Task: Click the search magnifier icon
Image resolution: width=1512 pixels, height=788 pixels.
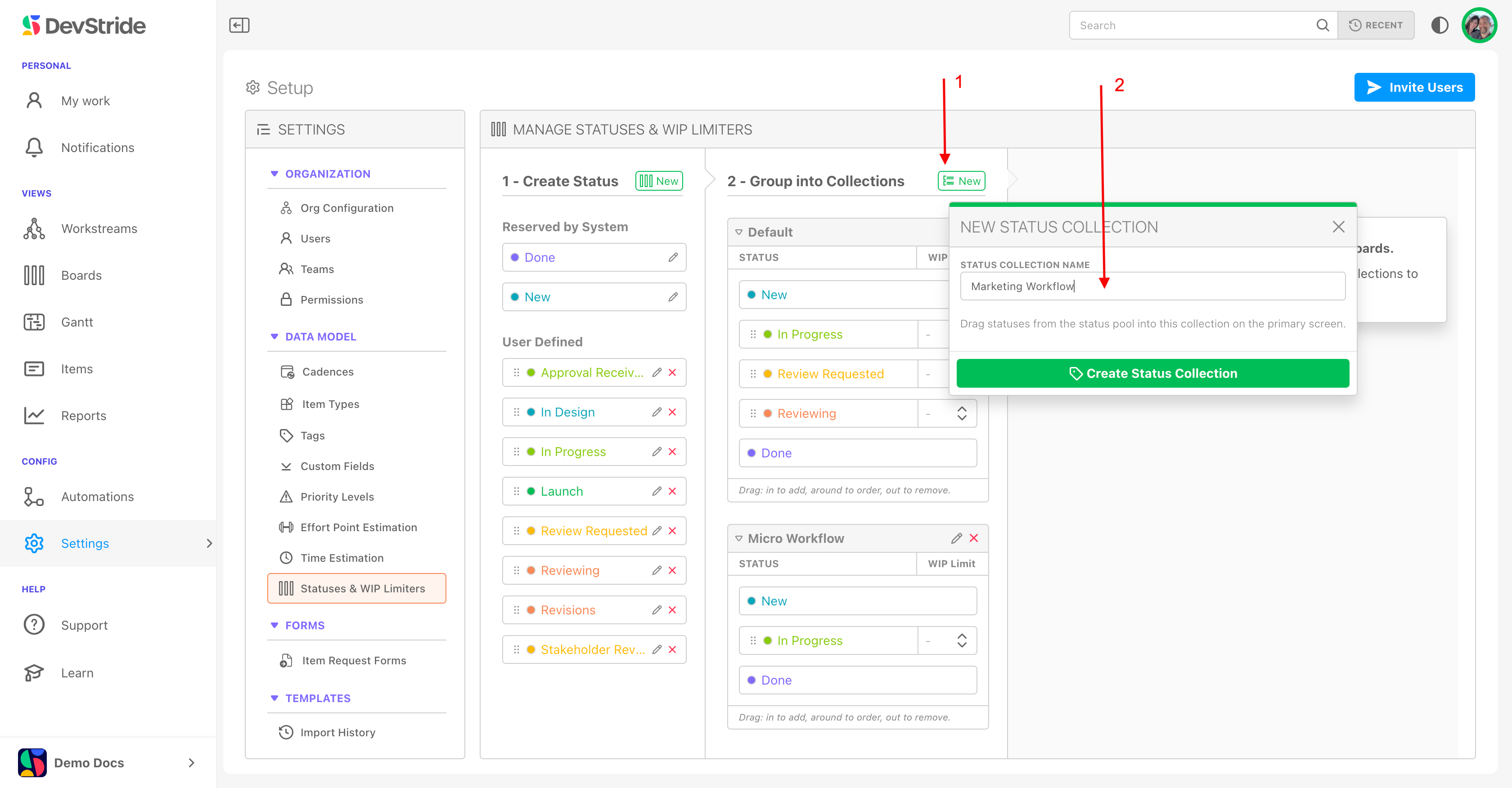Action: (1323, 25)
